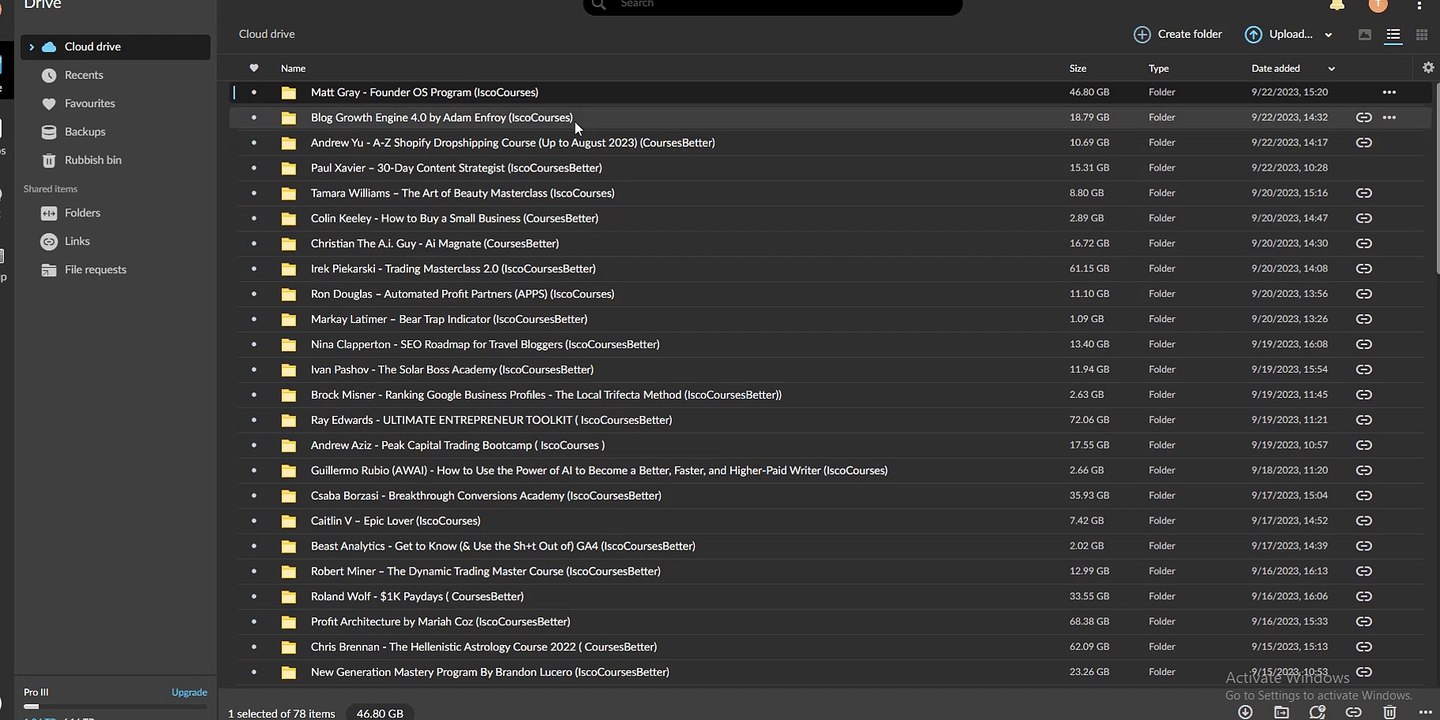Switch to grid view

(1422, 35)
